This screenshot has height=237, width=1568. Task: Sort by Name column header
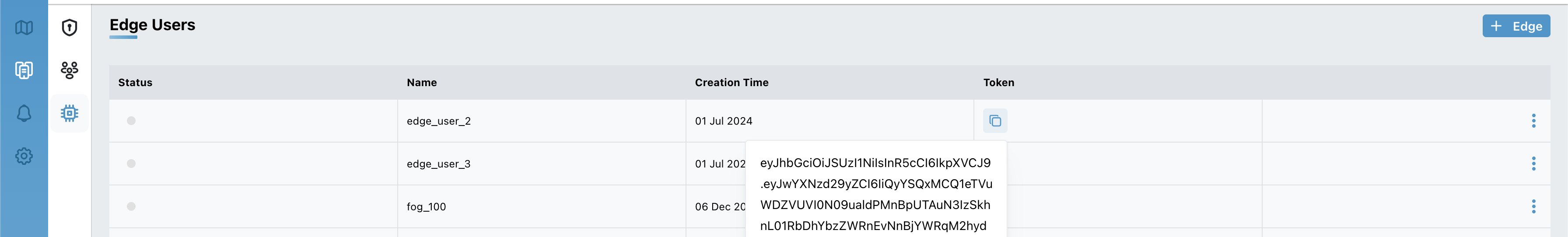pos(422,83)
